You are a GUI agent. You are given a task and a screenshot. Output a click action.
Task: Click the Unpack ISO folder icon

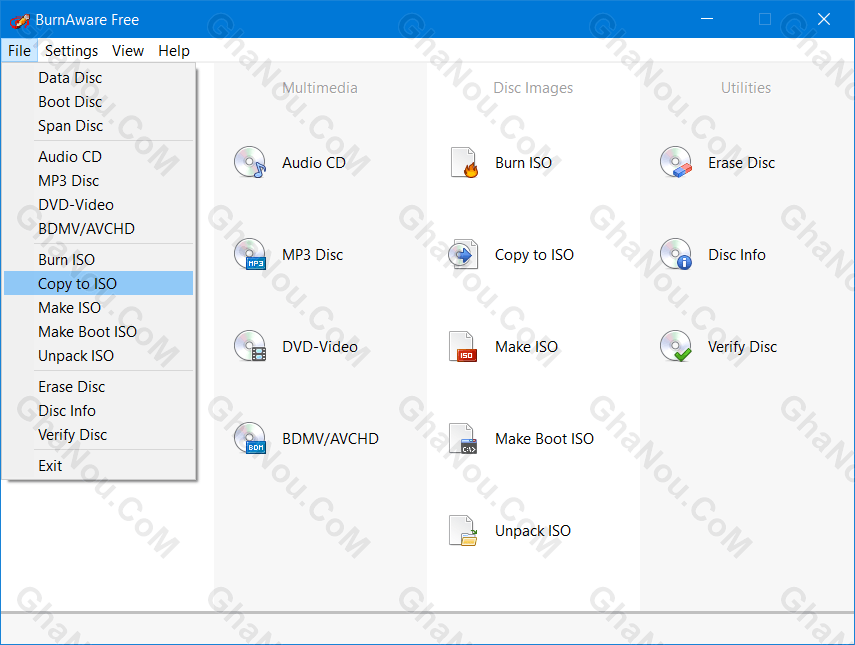(463, 531)
